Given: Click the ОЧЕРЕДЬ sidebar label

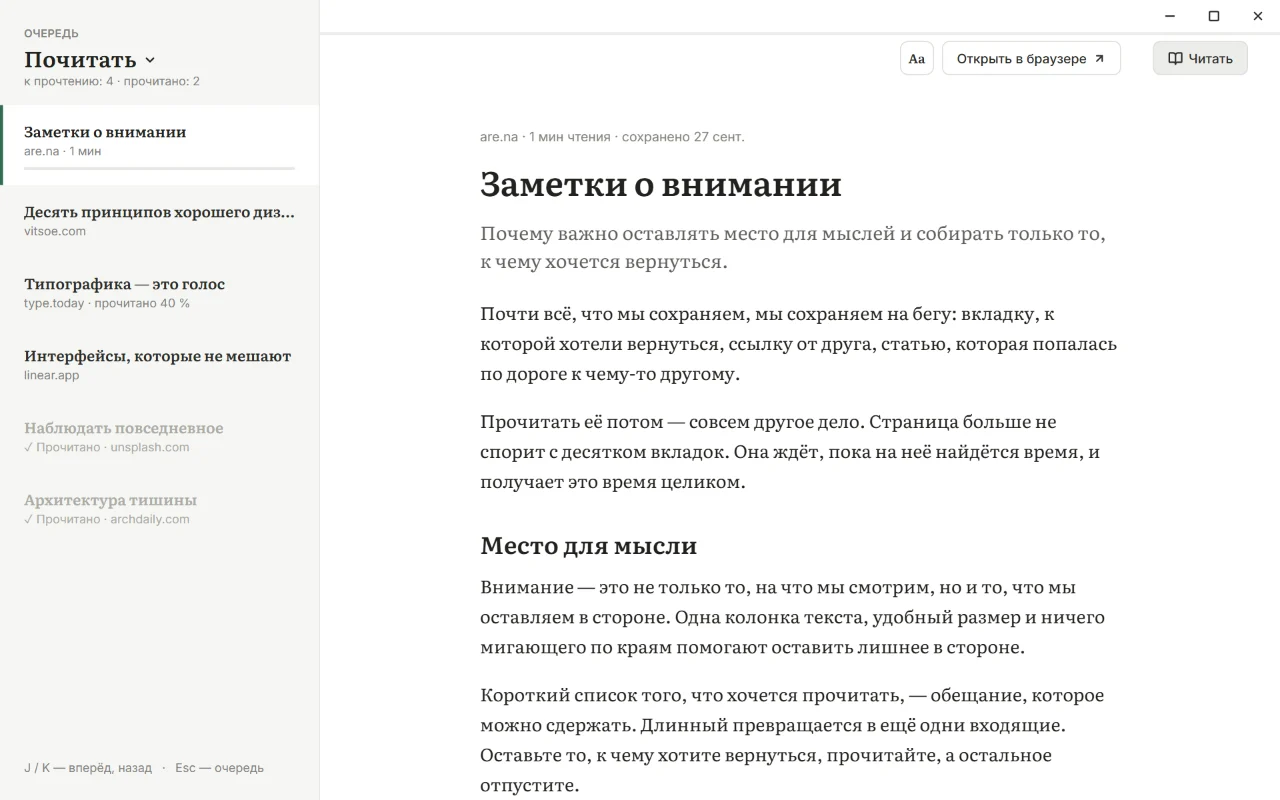Looking at the screenshot, I should pos(51,34).
